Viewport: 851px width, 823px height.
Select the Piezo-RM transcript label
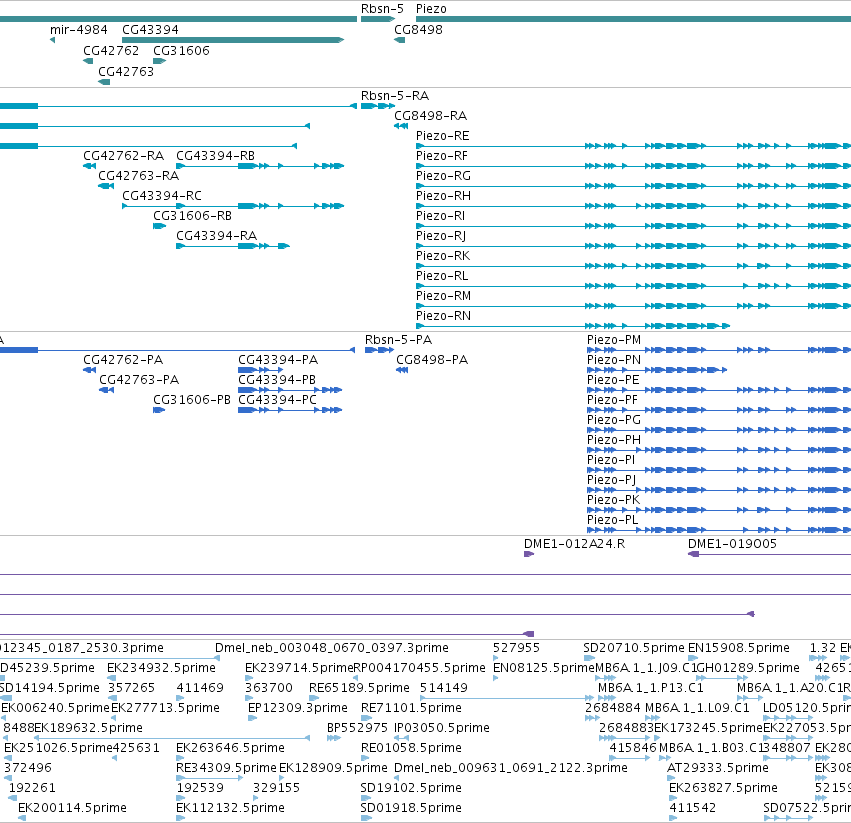pos(443,296)
